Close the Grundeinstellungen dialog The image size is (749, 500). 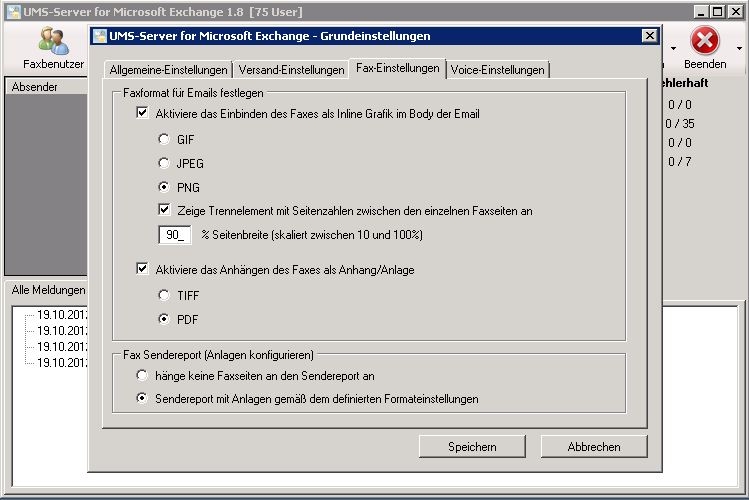(x=649, y=36)
